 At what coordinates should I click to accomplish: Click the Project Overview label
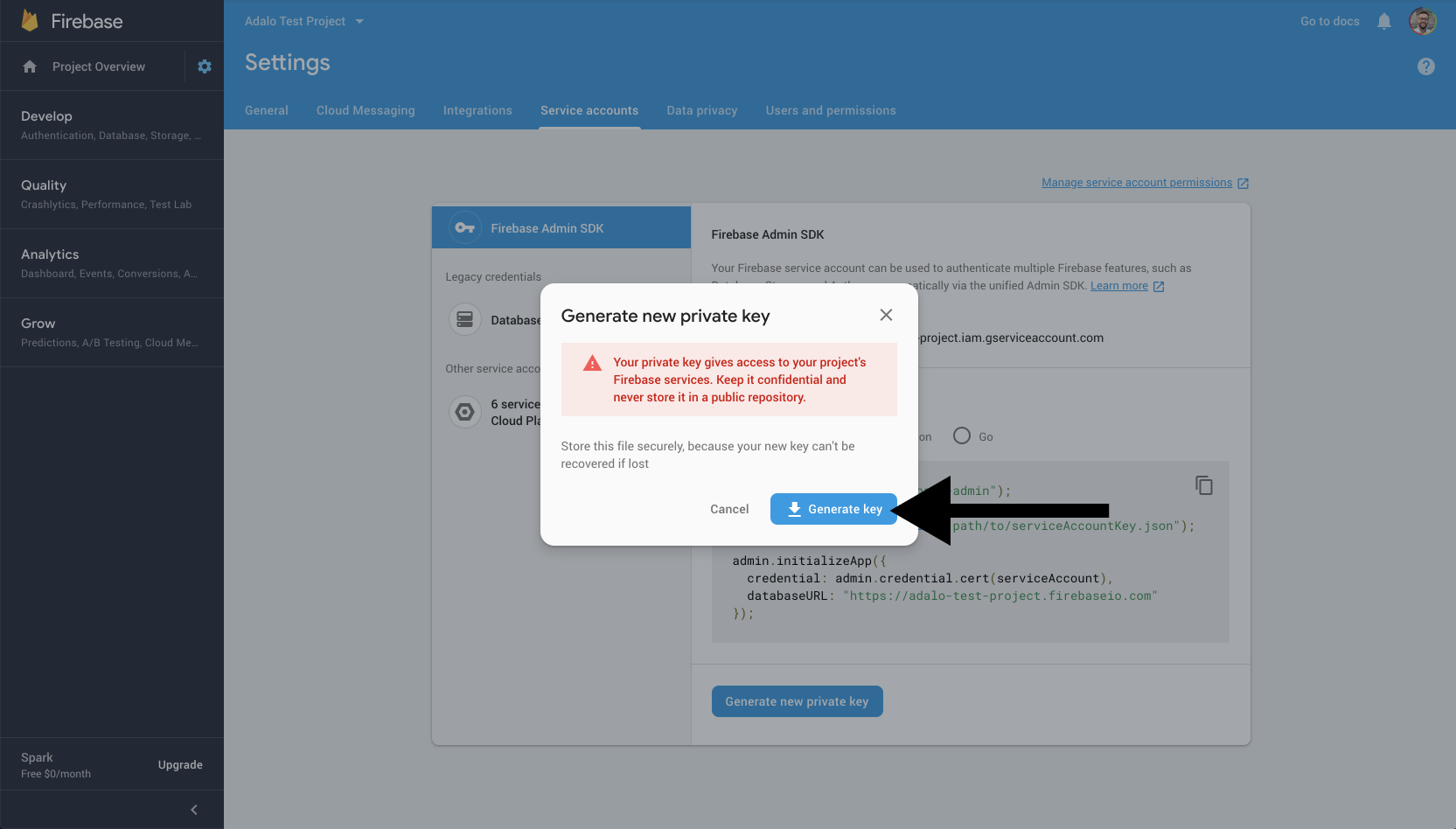pos(99,66)
